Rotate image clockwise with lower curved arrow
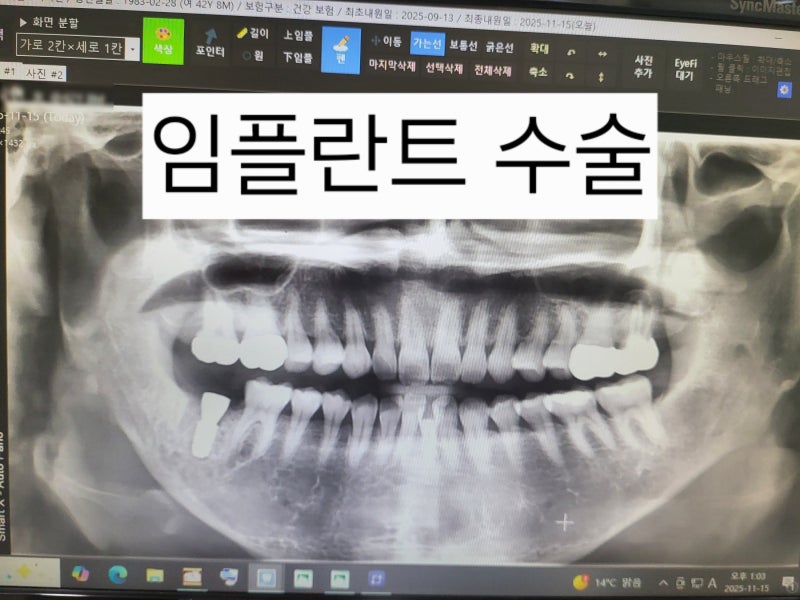 570,76
